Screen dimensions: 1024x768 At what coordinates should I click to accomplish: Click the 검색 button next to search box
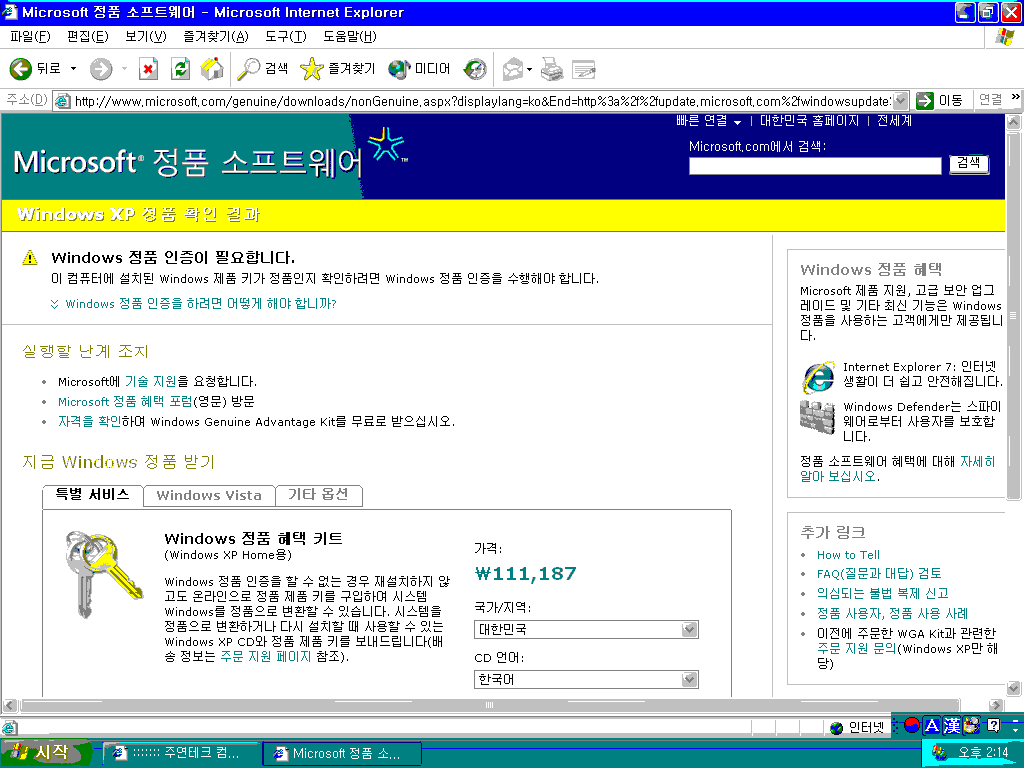click(x=968, y=164)
